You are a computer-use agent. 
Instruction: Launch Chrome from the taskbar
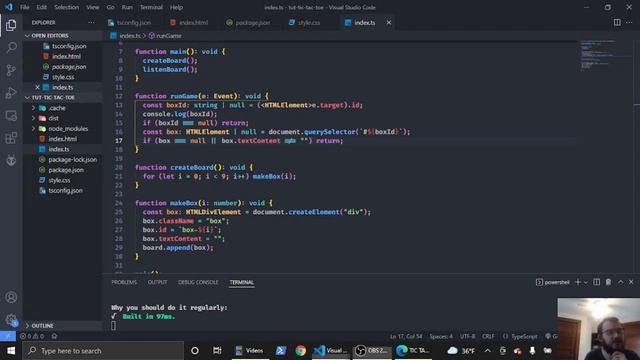pyautogui.click(x=300, y=351)
